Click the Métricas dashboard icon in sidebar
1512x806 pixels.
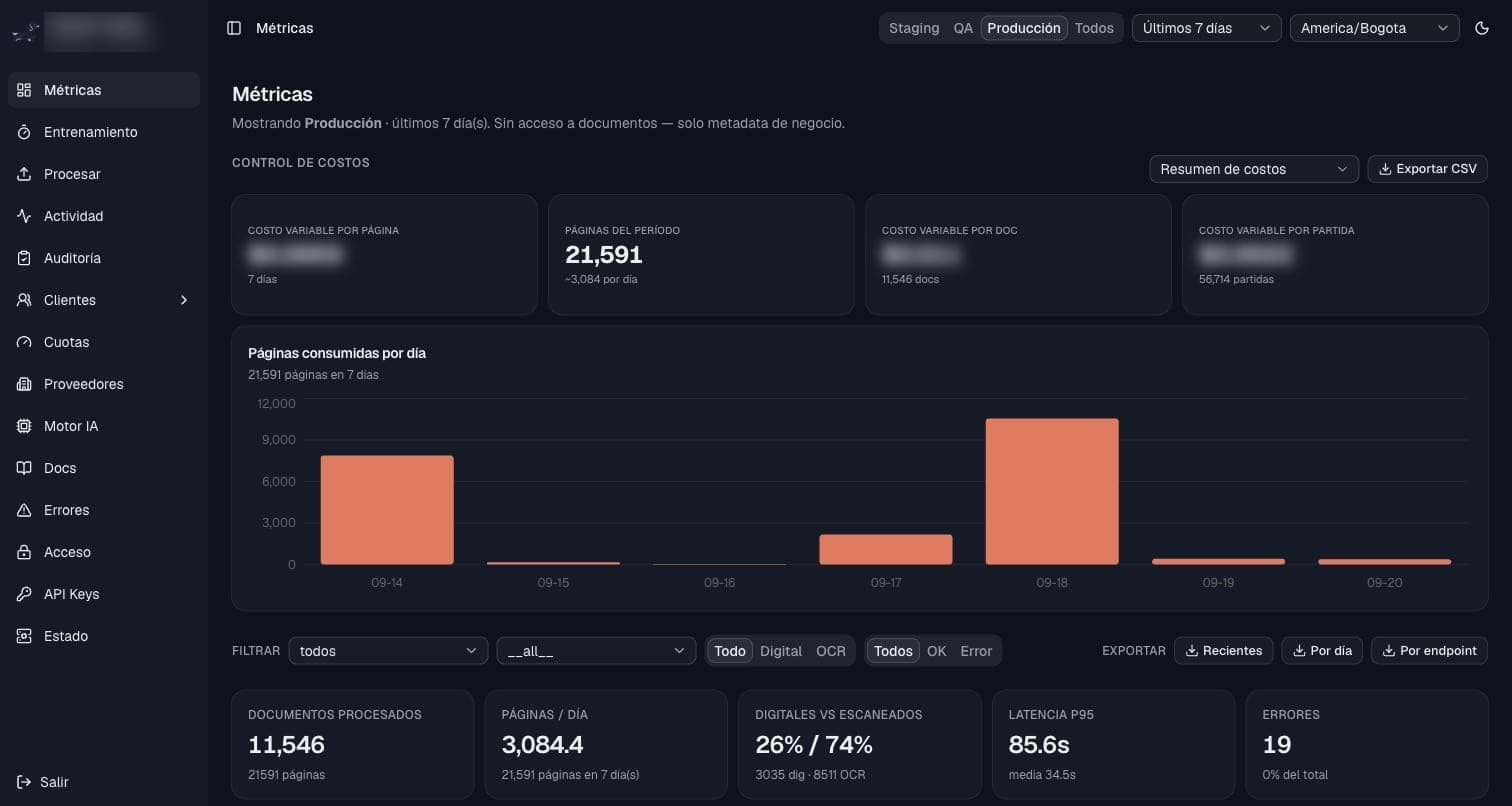(x=24, y=90)
